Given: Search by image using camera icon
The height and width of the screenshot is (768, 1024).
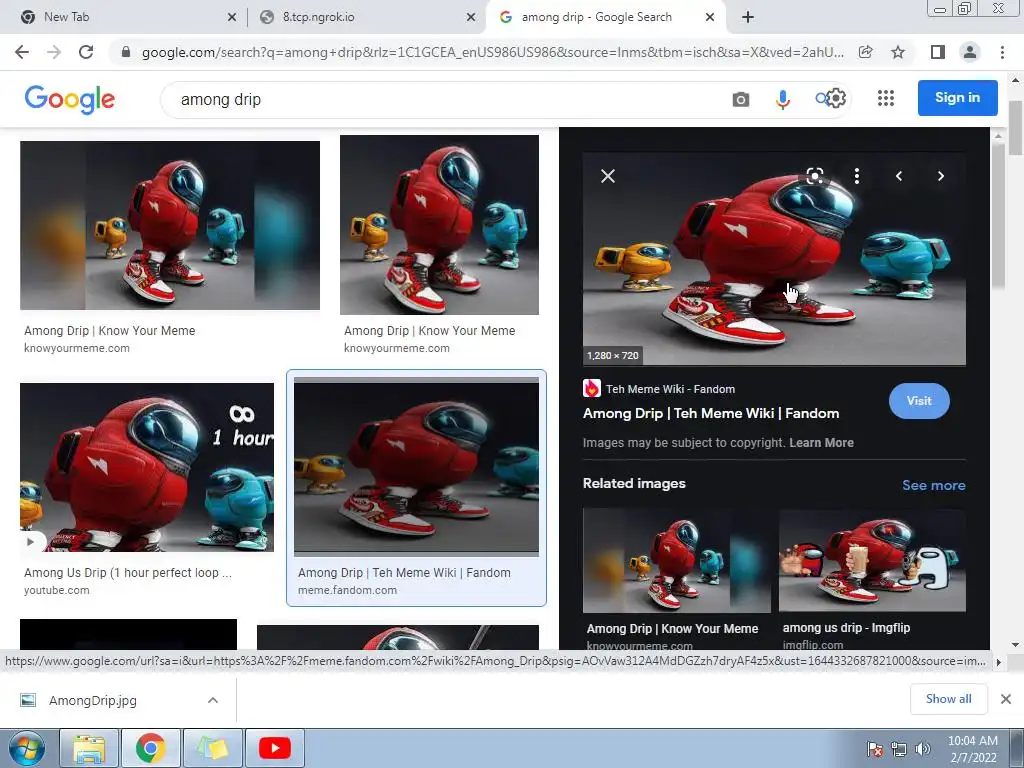Looking at the screenshot, I should tap(741, 99).
